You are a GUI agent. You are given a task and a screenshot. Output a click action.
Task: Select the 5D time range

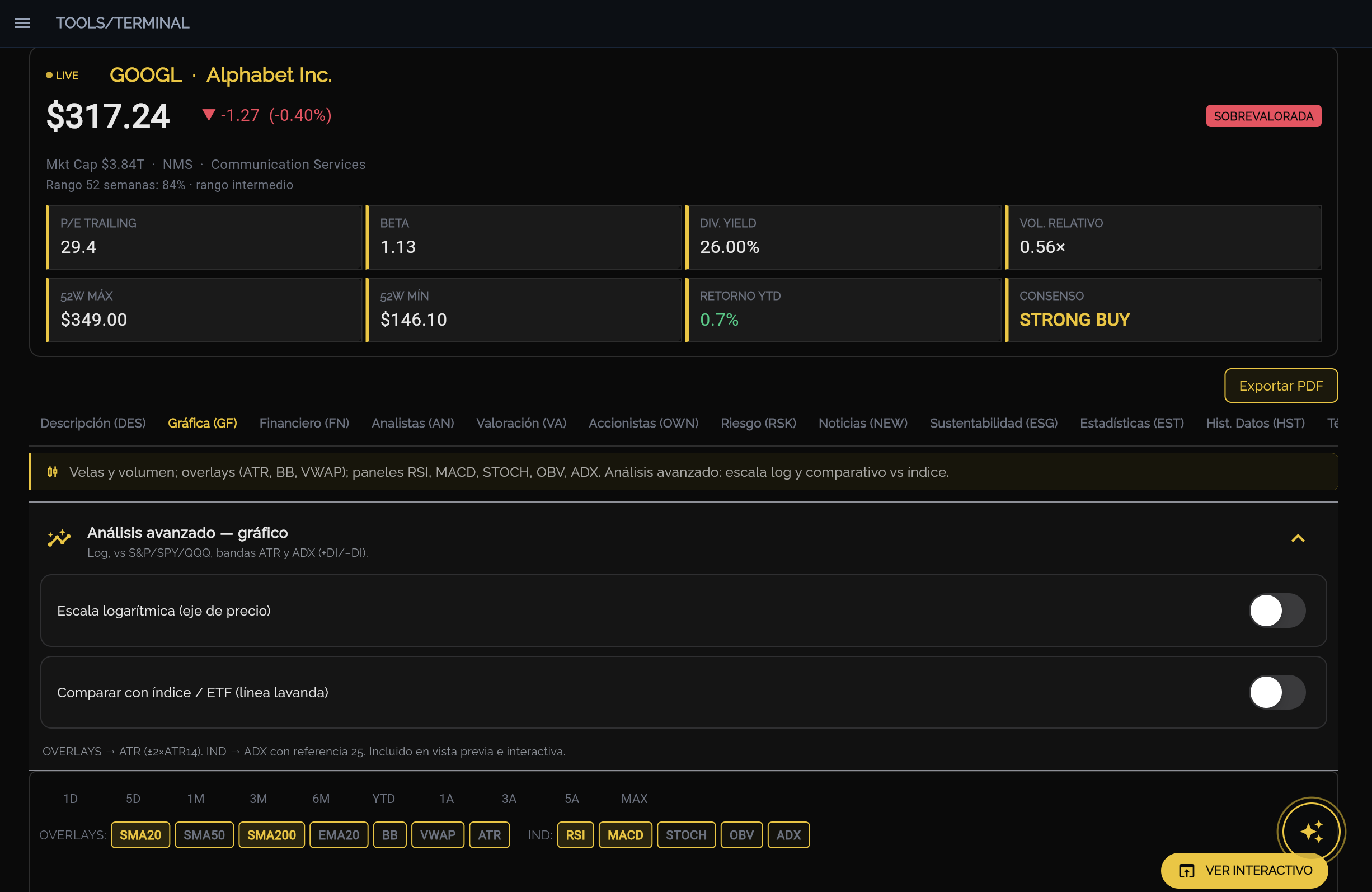(x=133, y=799)
